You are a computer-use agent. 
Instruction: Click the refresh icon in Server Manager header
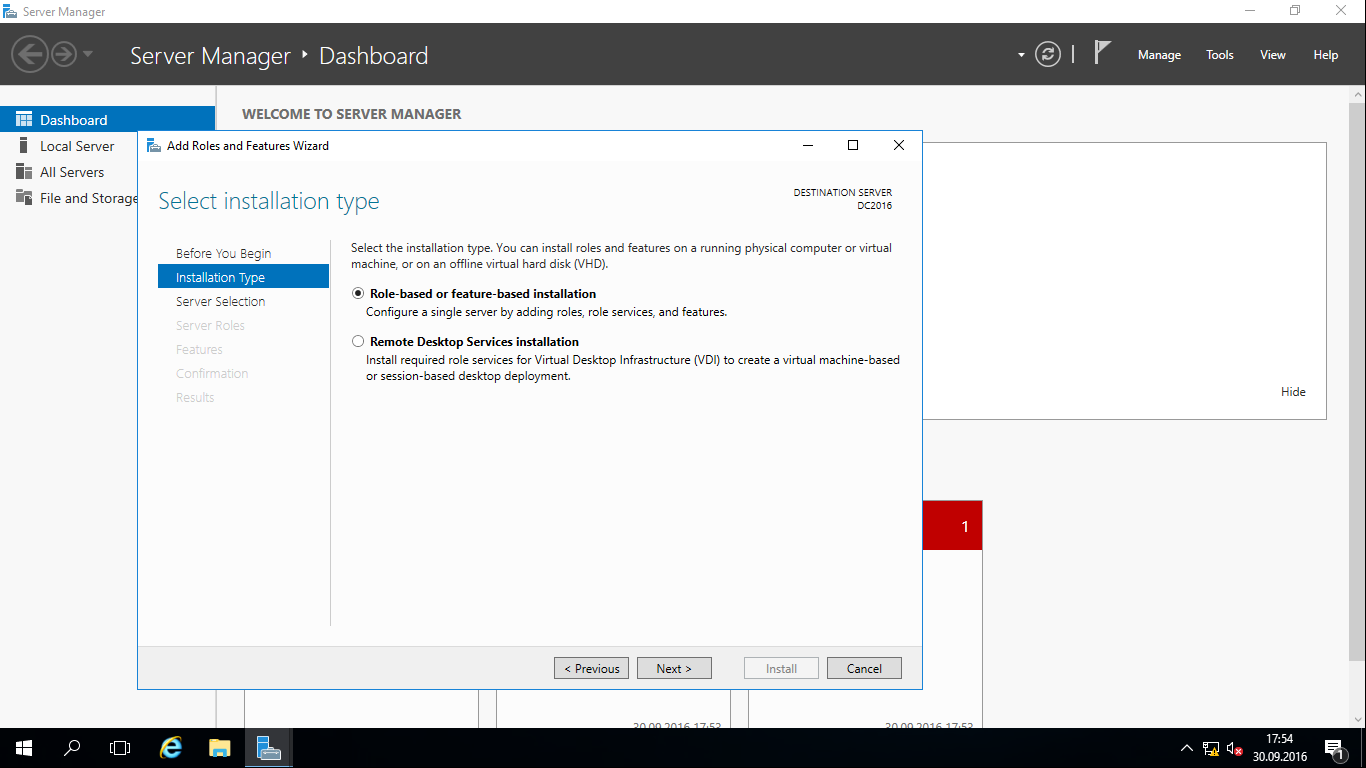[x=1047, y=54]
